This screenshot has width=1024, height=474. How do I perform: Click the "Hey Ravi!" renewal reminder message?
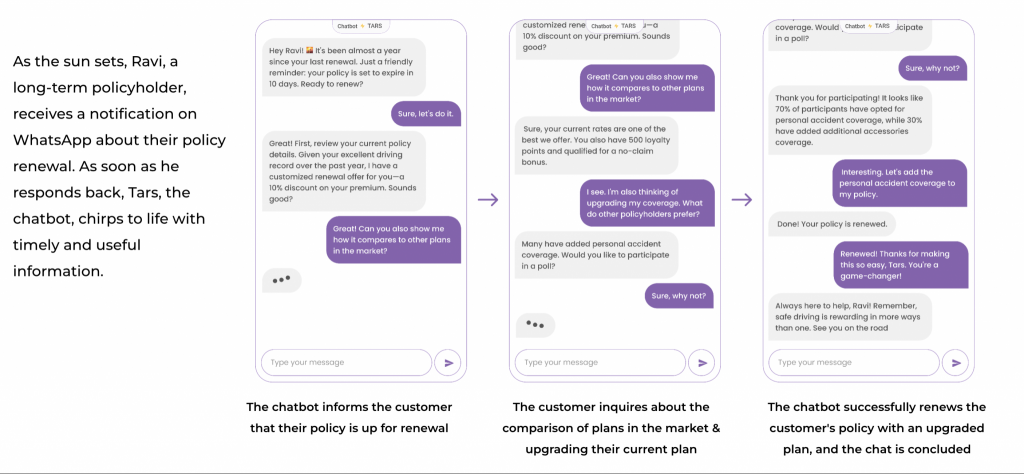click(x=346, y=65)
